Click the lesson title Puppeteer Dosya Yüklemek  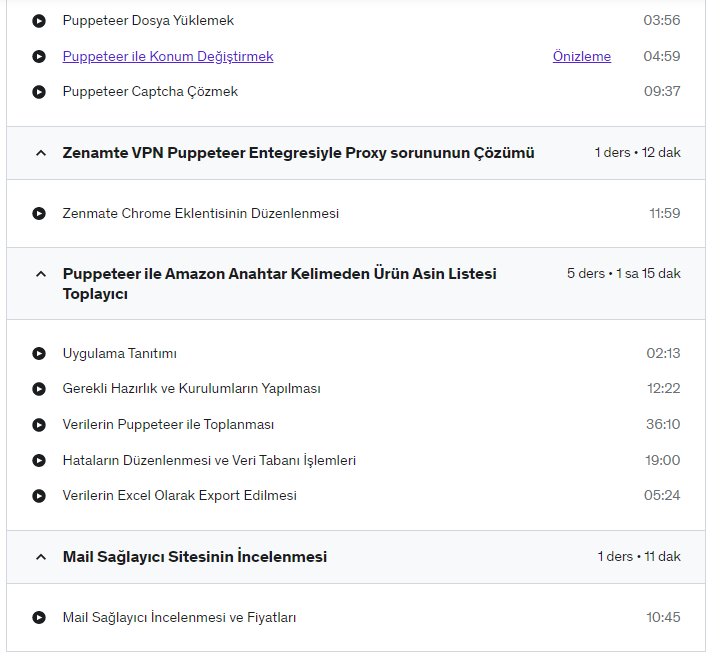click(148, 21)
